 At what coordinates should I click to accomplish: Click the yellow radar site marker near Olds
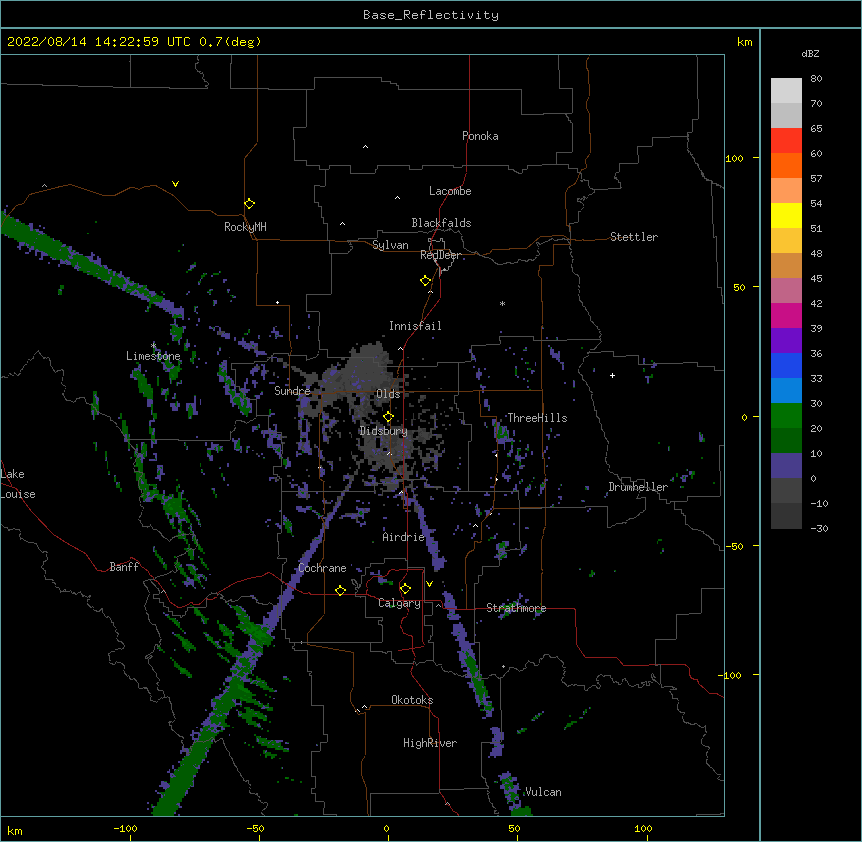(389, 417)
